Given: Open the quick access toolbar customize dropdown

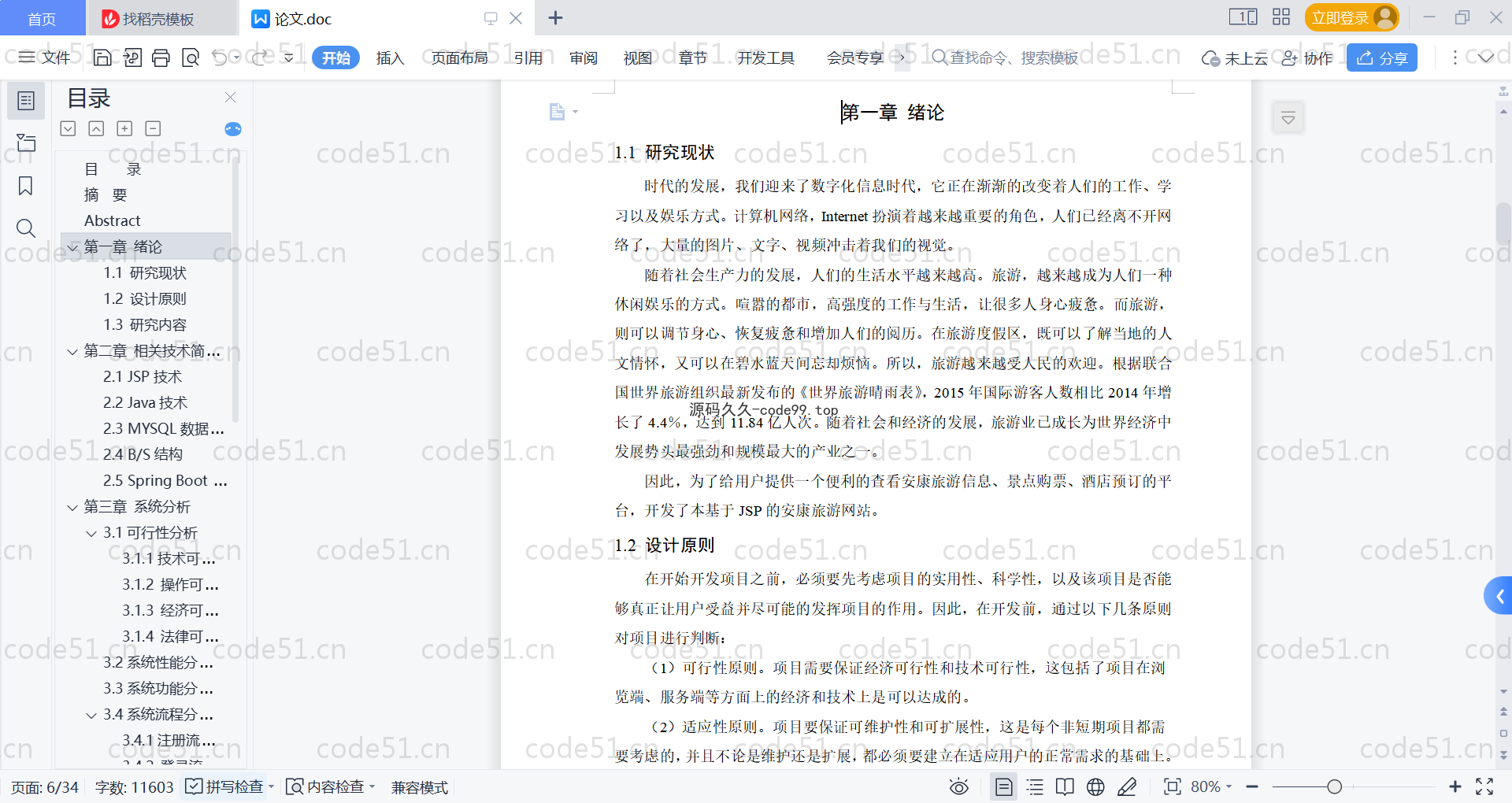Looking at the screenshot, I should (289, 57).
